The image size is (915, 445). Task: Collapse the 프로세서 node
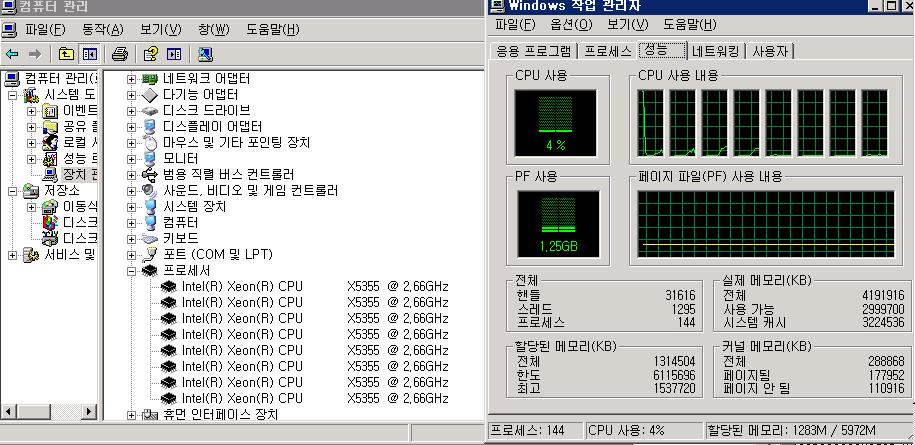coord(131,271)
